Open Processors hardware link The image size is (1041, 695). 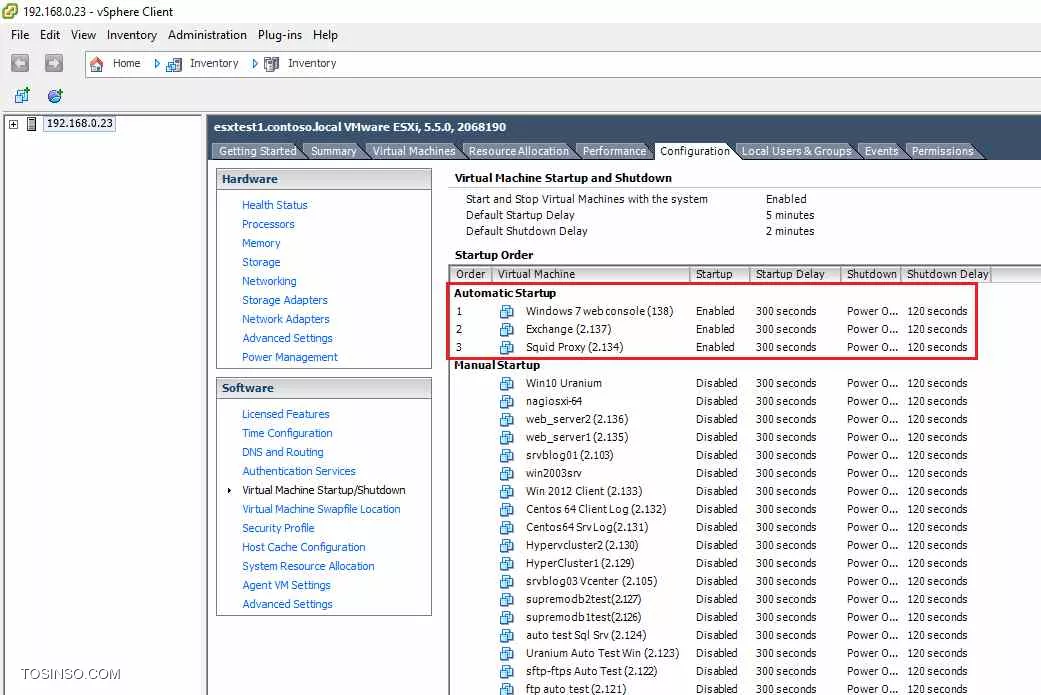coord(268,224)
